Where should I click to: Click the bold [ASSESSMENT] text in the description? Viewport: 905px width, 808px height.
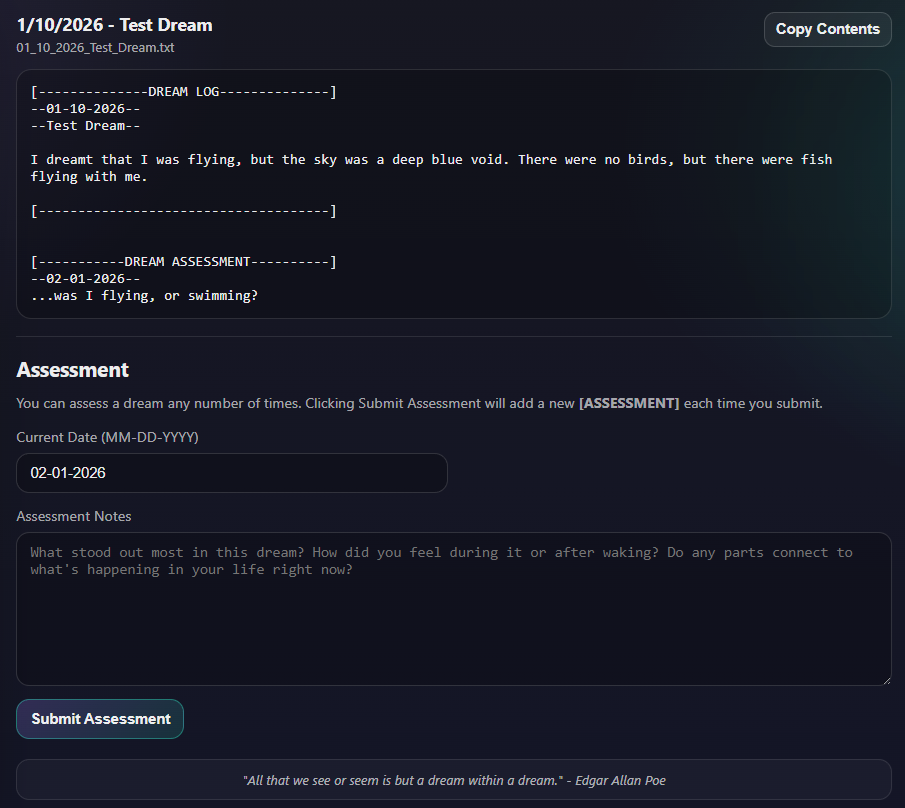(629, 403)
